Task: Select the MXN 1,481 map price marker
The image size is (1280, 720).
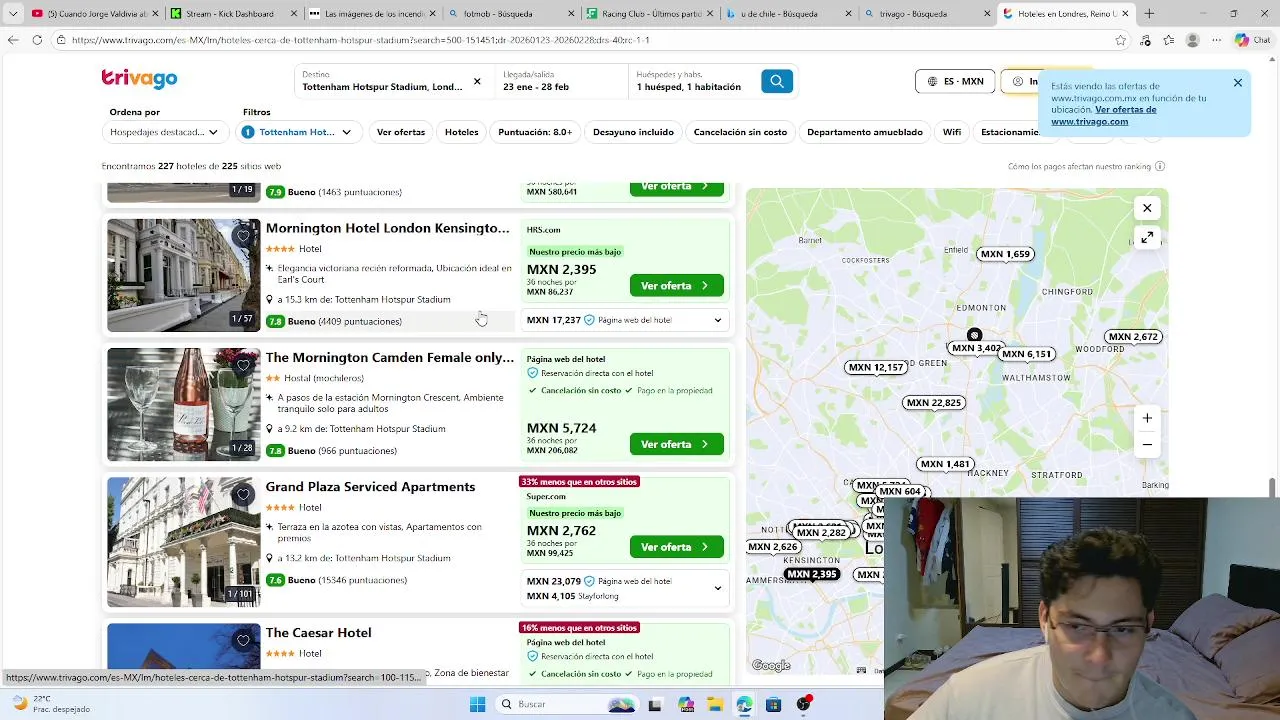Action: pos(945,464)
